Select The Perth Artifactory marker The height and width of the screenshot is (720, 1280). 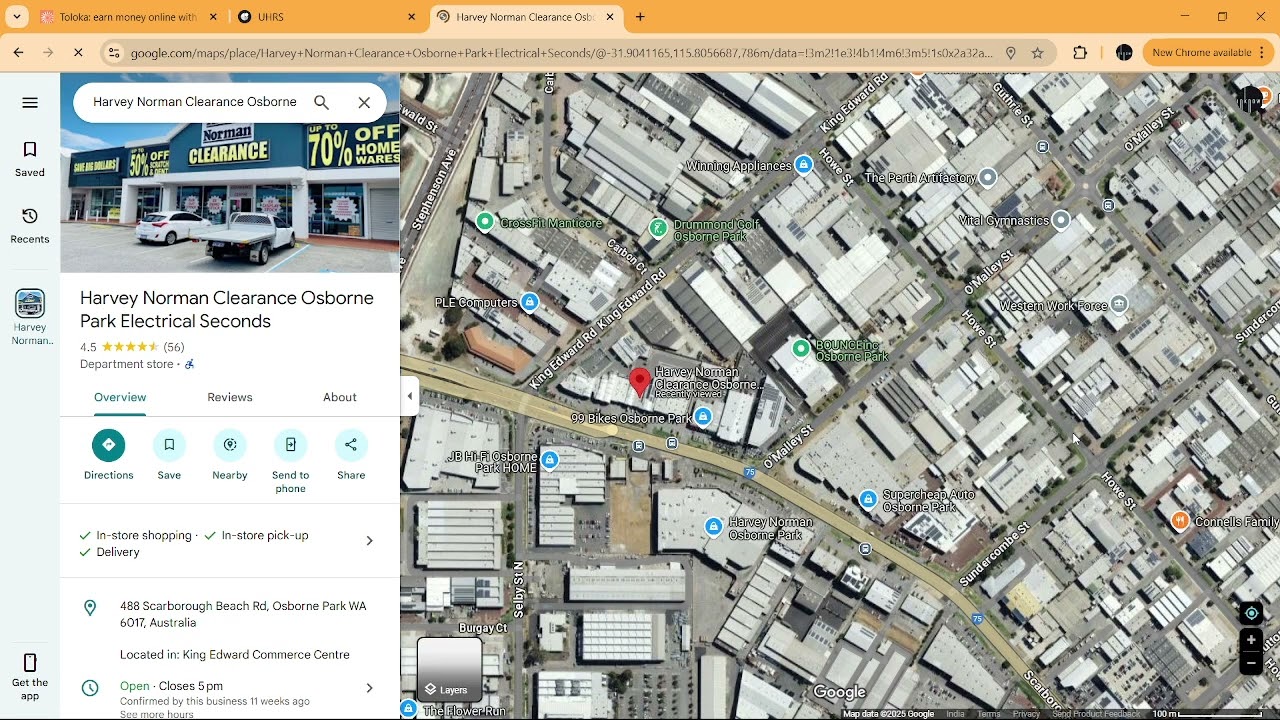[988, 177]
